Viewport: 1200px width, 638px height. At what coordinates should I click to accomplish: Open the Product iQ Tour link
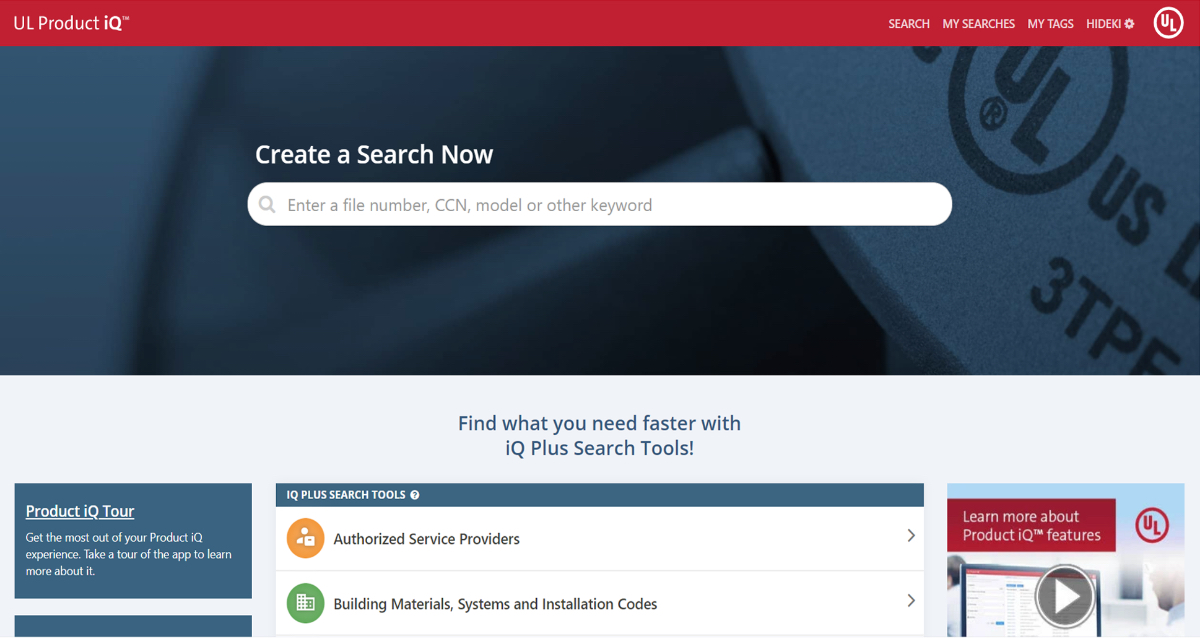click(x=80, y=511)
